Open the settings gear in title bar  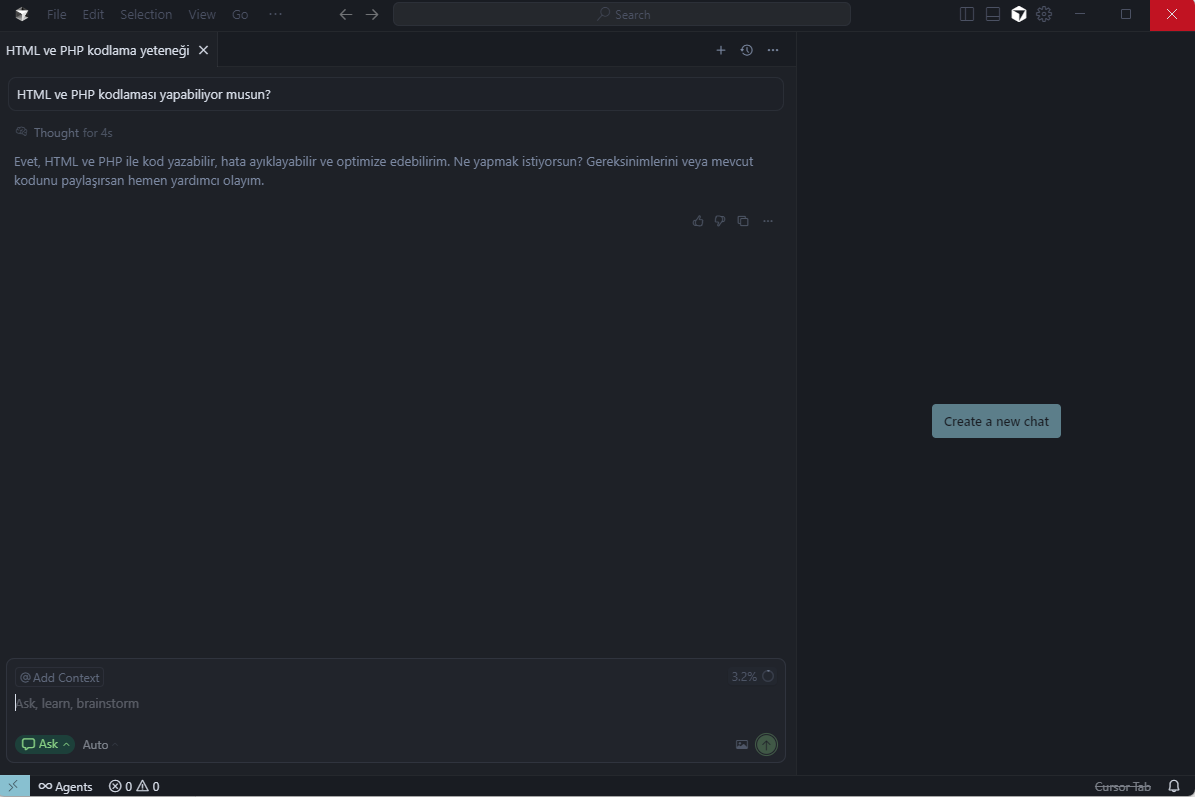(1044, 14)
